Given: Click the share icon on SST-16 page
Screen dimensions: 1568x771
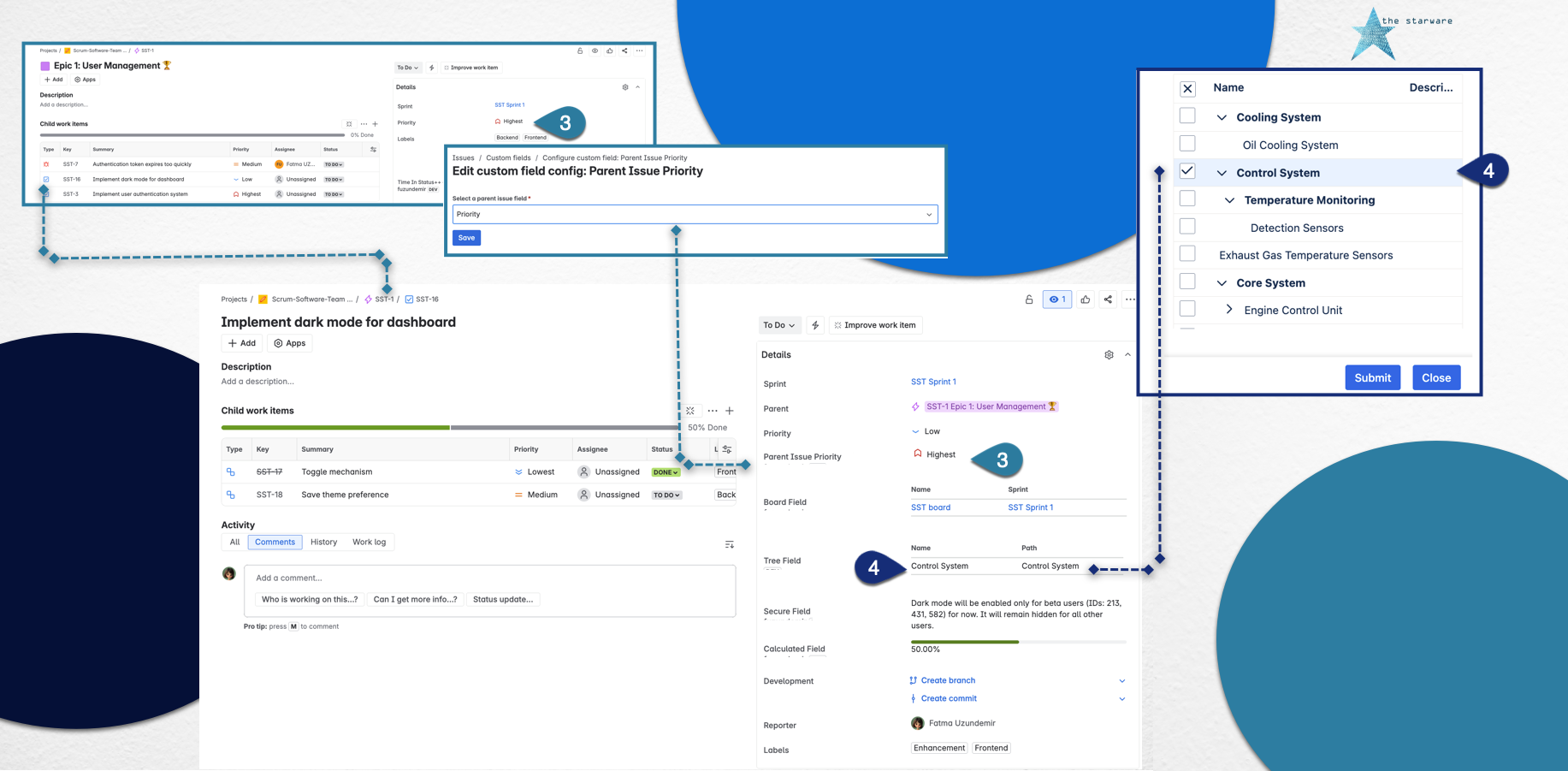Looking at the screenshot, I should (1108, 299).
